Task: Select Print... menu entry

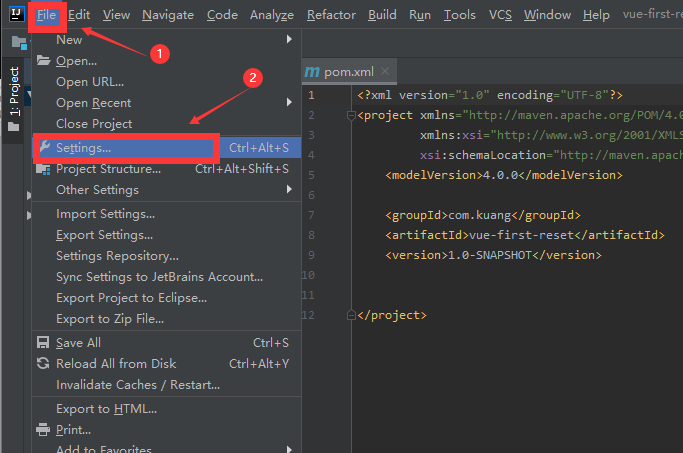Action: point(166,430)
